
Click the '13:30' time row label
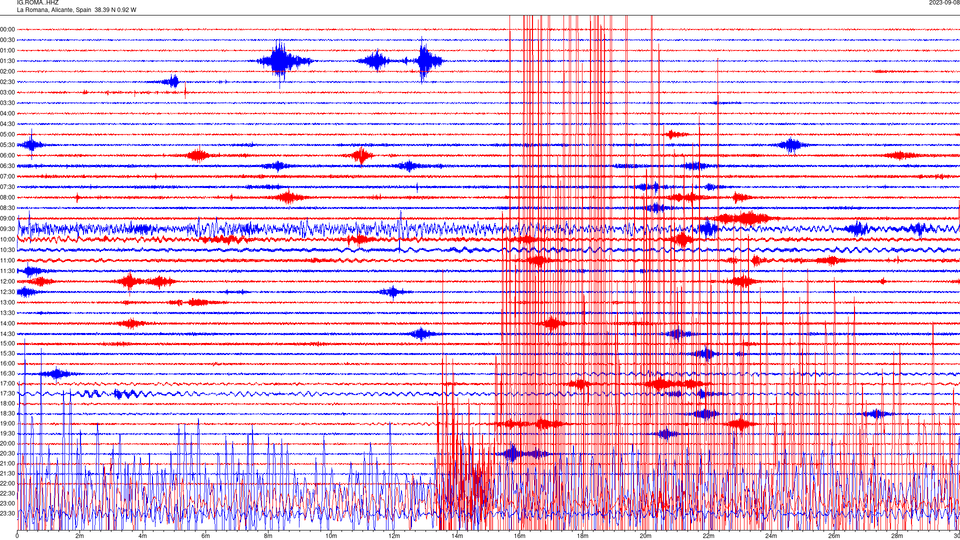[8, 313]
